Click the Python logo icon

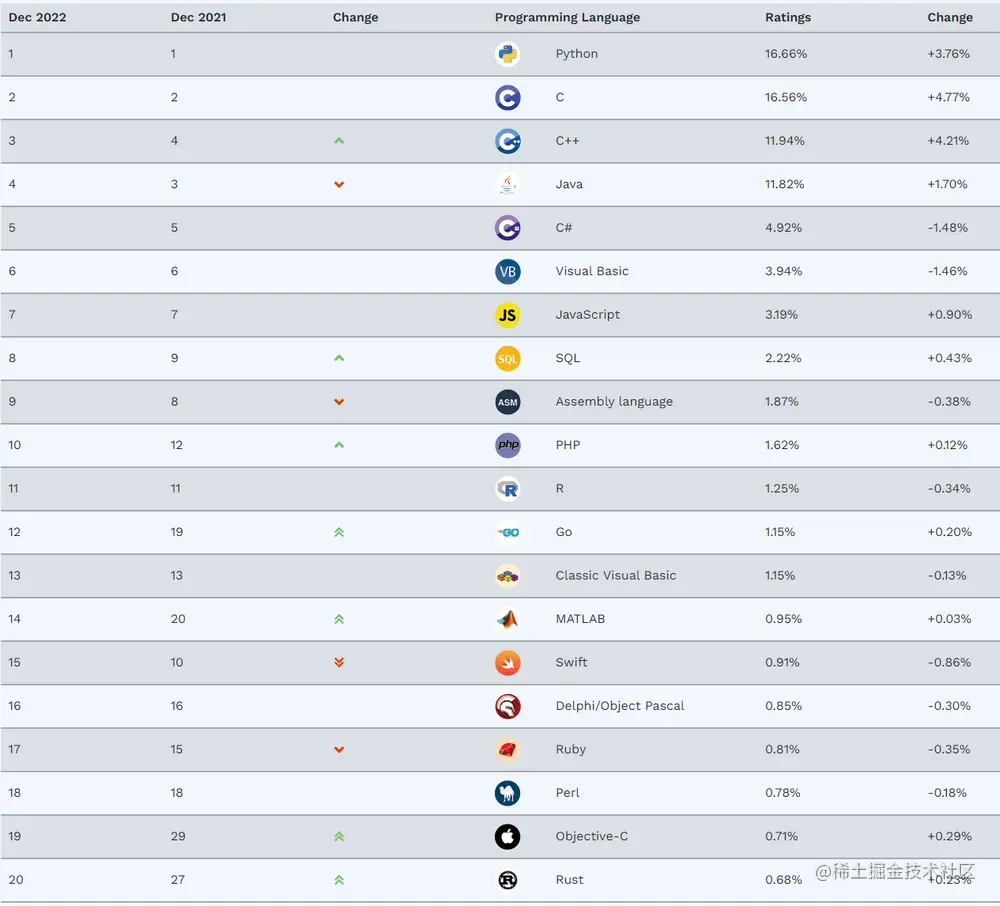(x=508, y=54)
